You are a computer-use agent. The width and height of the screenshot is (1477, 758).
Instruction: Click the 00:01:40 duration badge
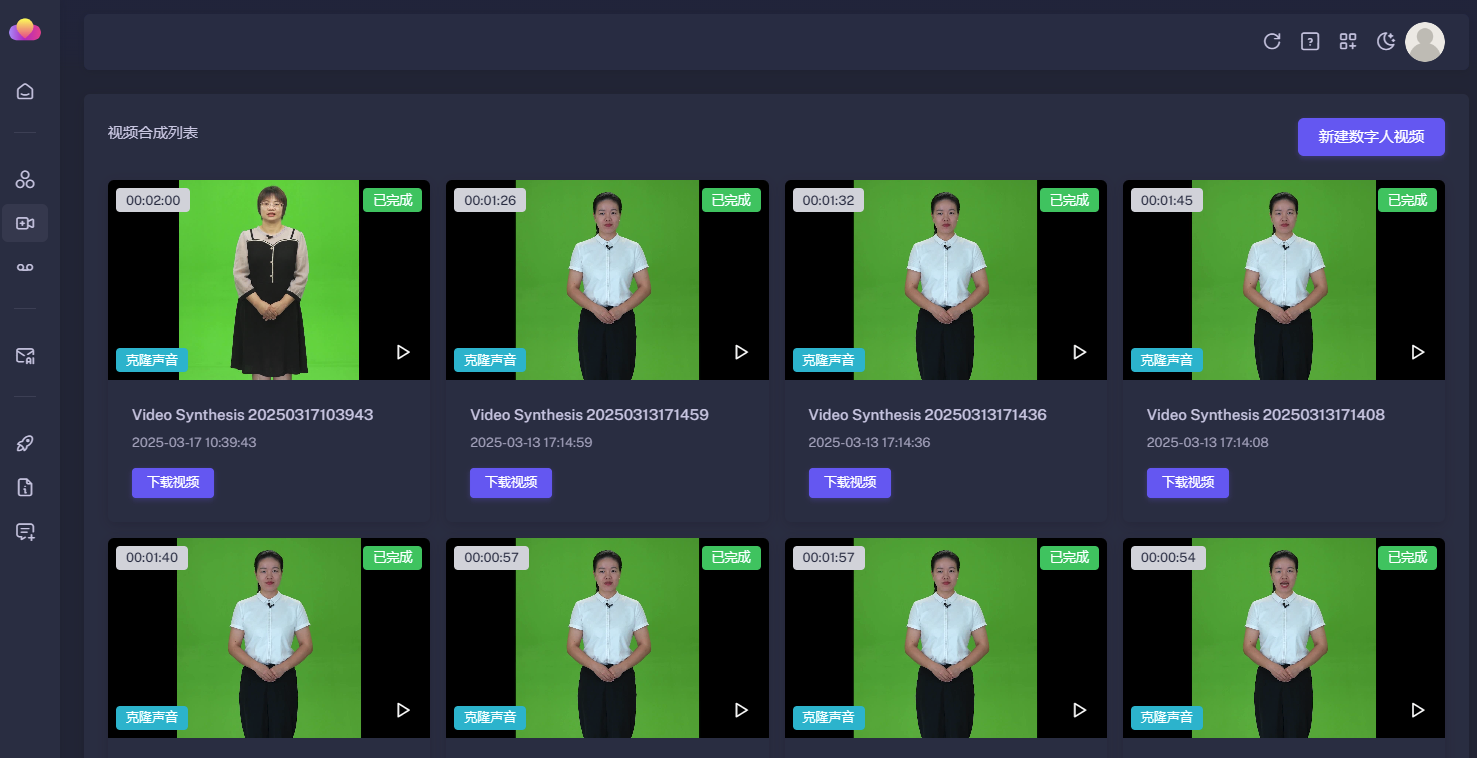click(152, 558)
